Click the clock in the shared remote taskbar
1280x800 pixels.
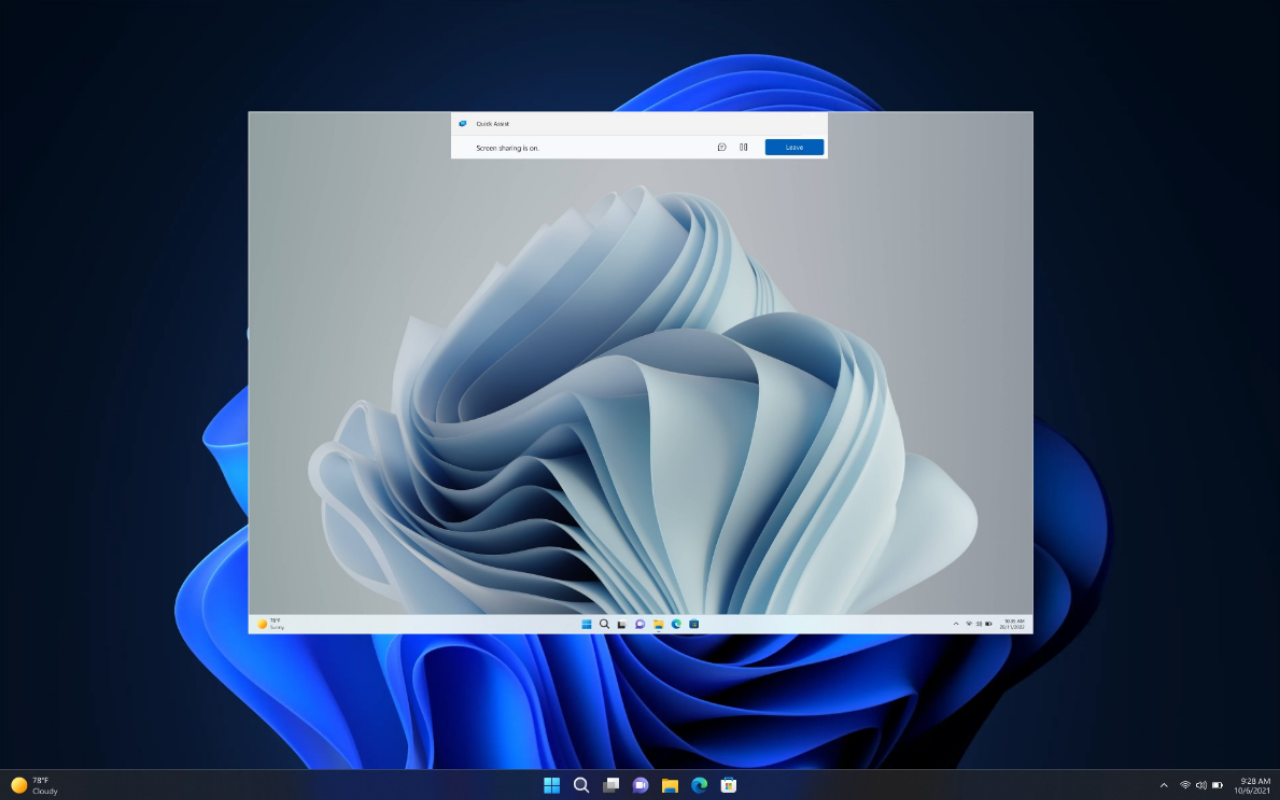(1014, 624)
